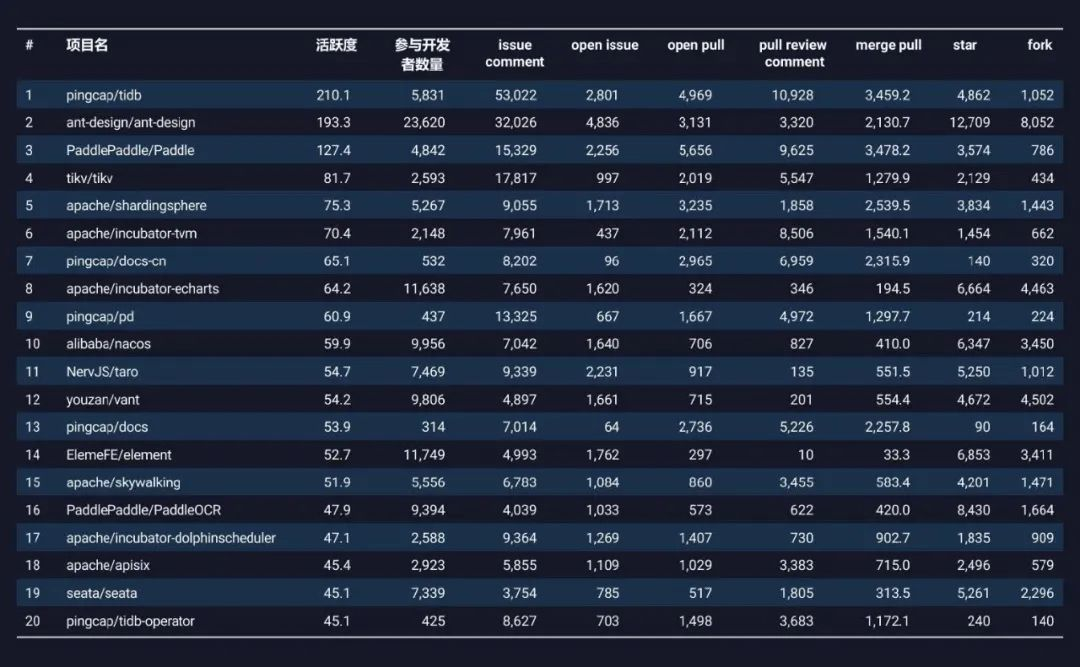Select project name ant-design/ant-design
Viewport: 1080px width, 667px height.
point(130,123)
